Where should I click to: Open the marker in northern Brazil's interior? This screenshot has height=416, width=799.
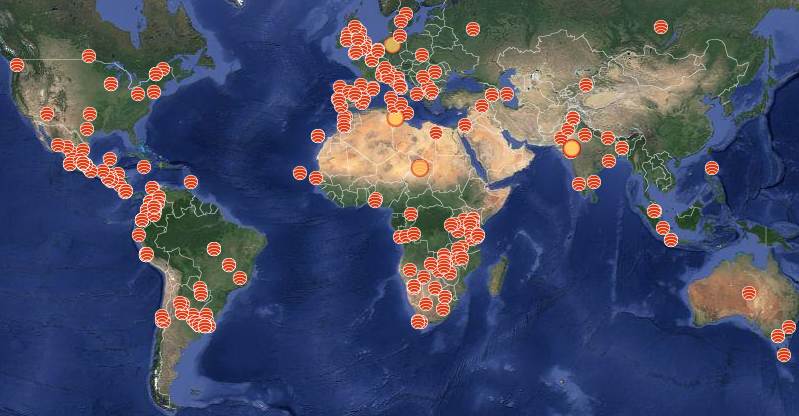214,249
